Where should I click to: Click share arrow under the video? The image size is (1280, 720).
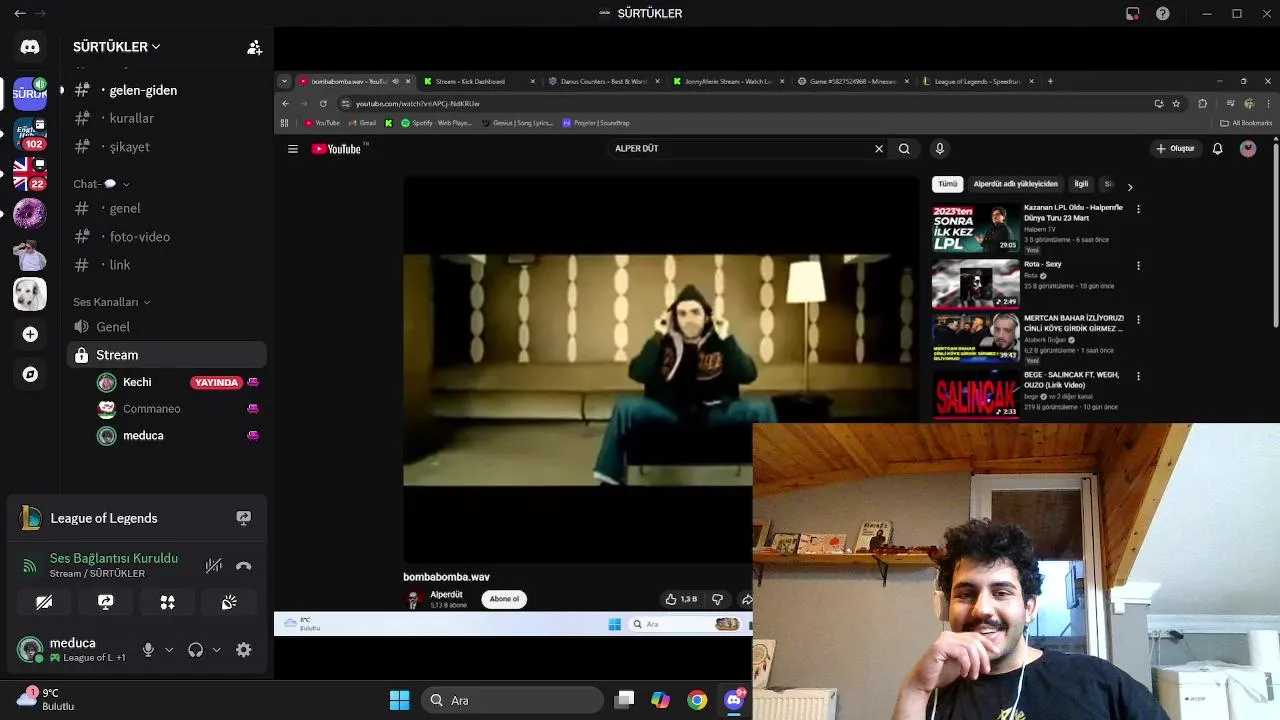pos(746,599)
